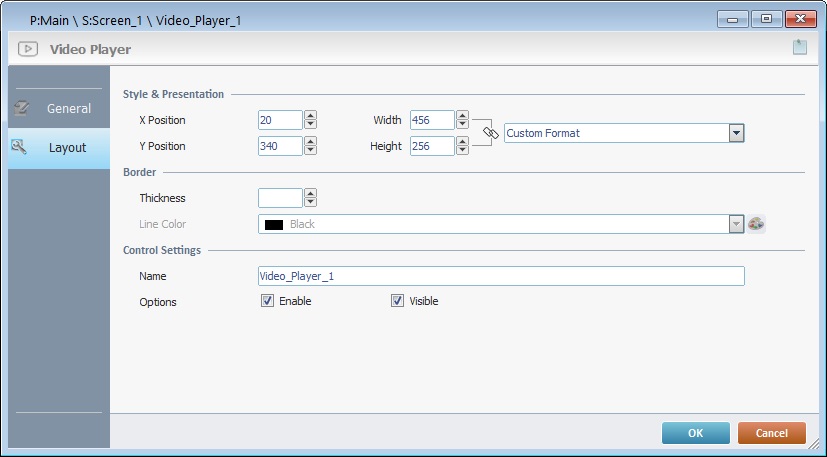Decrease Height using the down spinner

coord(462,151)
